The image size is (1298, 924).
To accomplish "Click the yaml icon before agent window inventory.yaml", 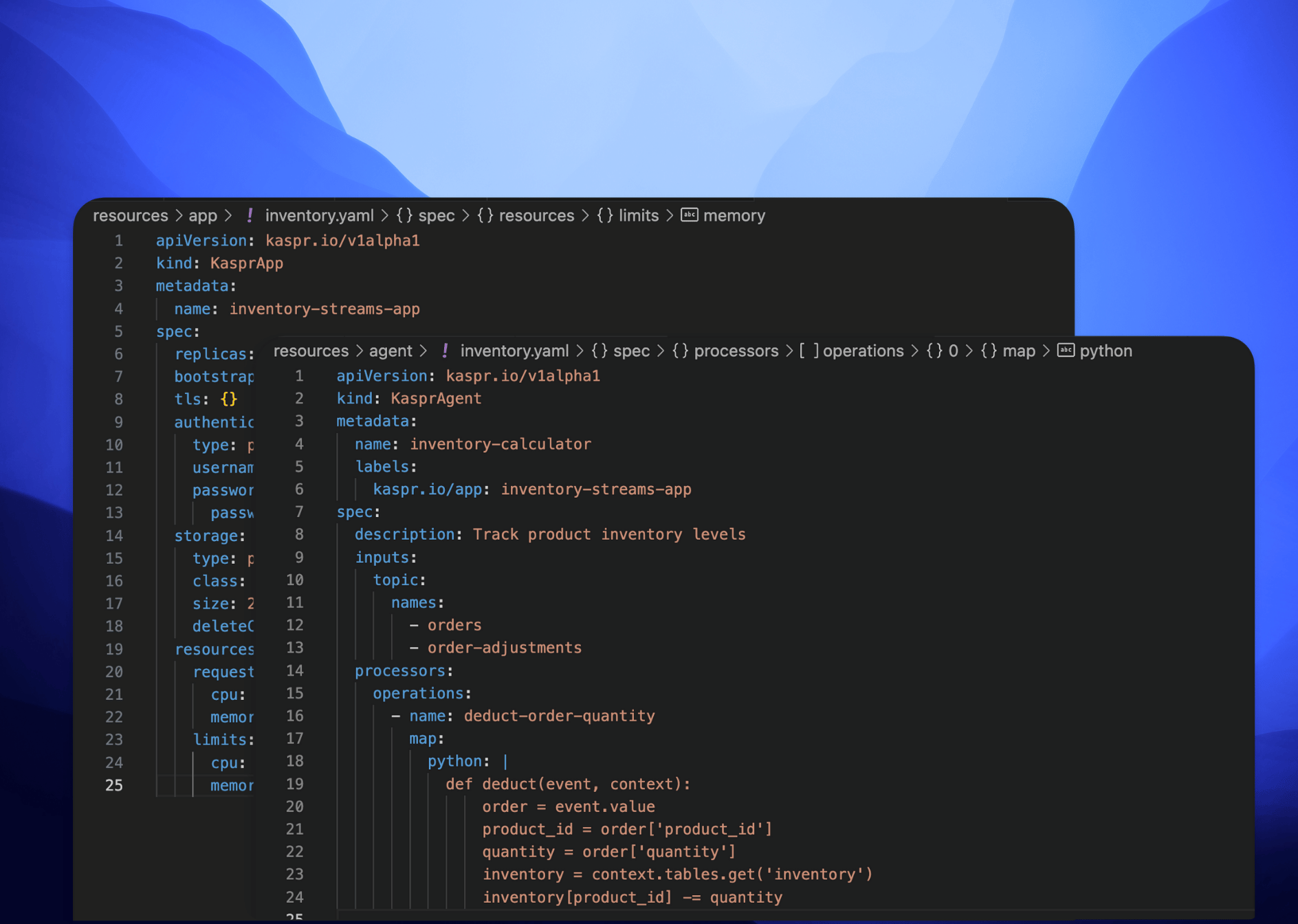I will point(445,351).
